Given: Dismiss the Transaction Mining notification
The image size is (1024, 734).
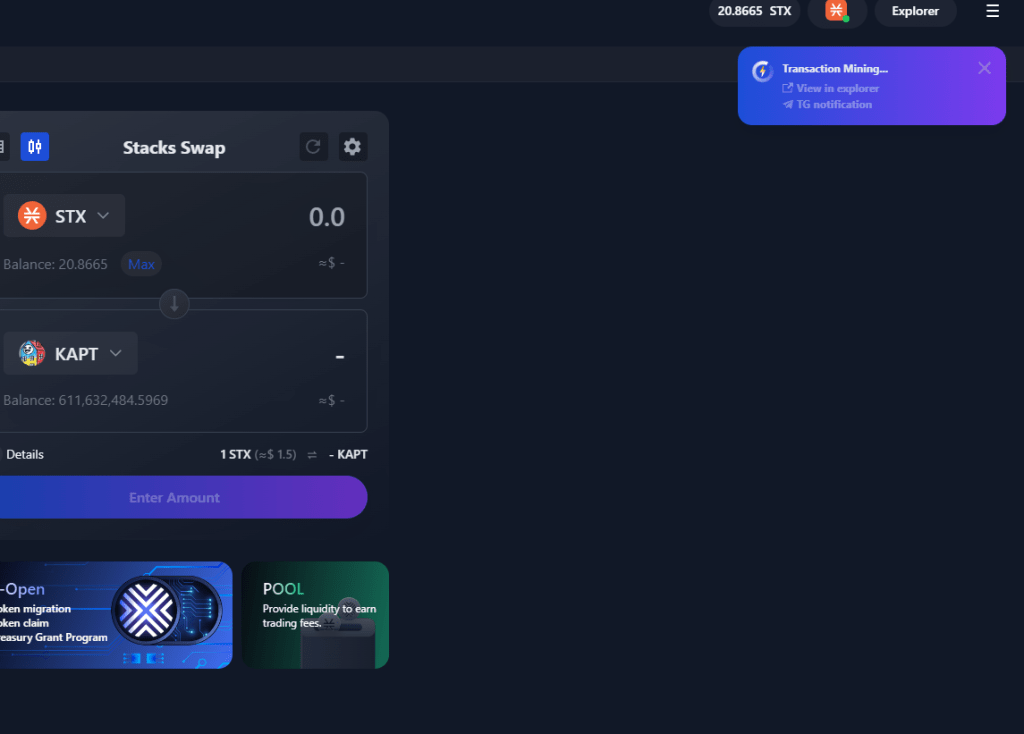Looking at the screenshot, I should 984,68.
